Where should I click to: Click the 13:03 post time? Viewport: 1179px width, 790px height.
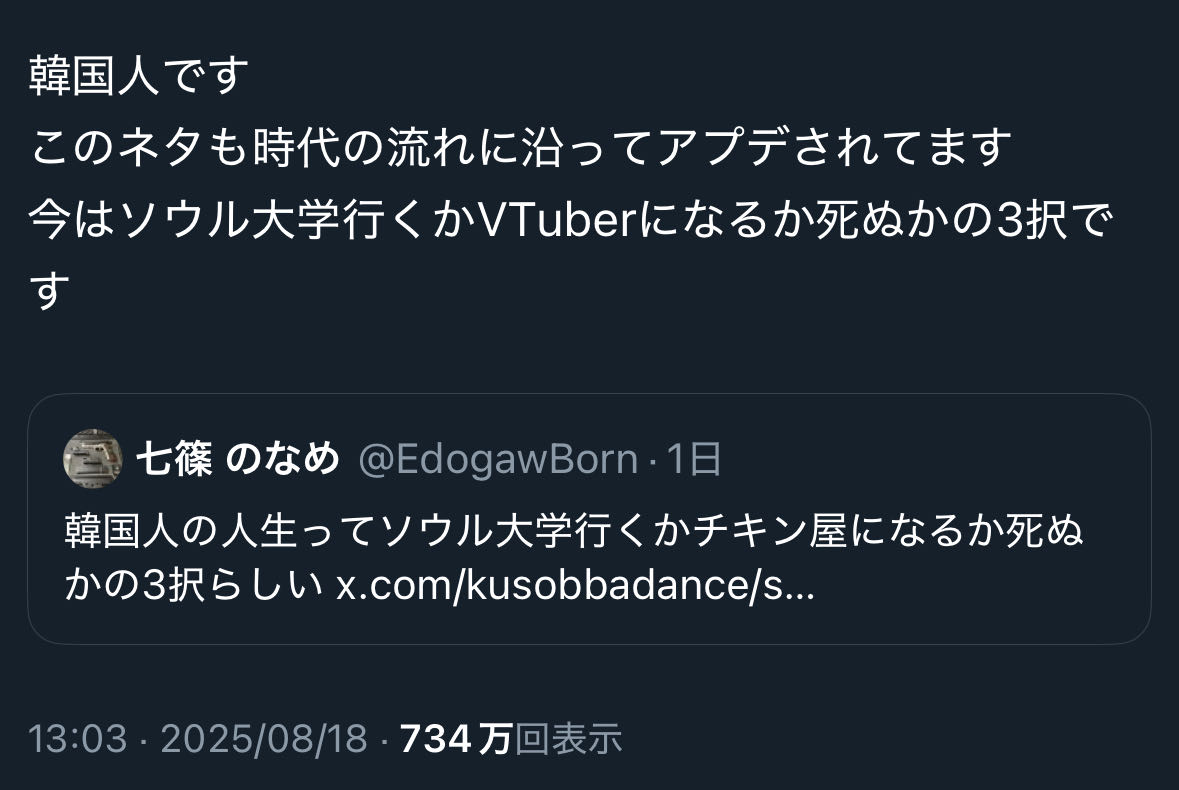[x=78, y=739]
